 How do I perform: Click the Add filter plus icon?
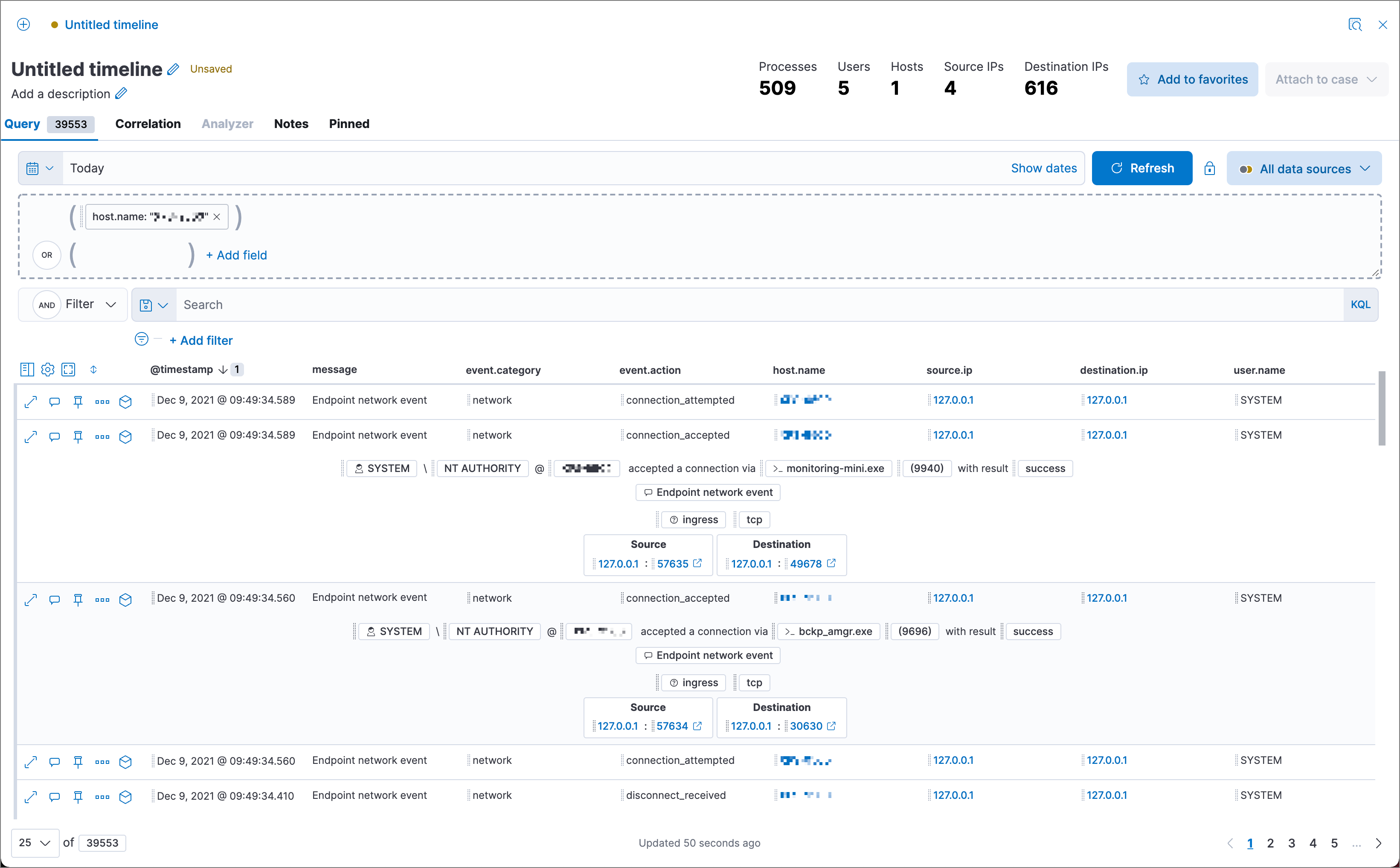tap(174, 340)
